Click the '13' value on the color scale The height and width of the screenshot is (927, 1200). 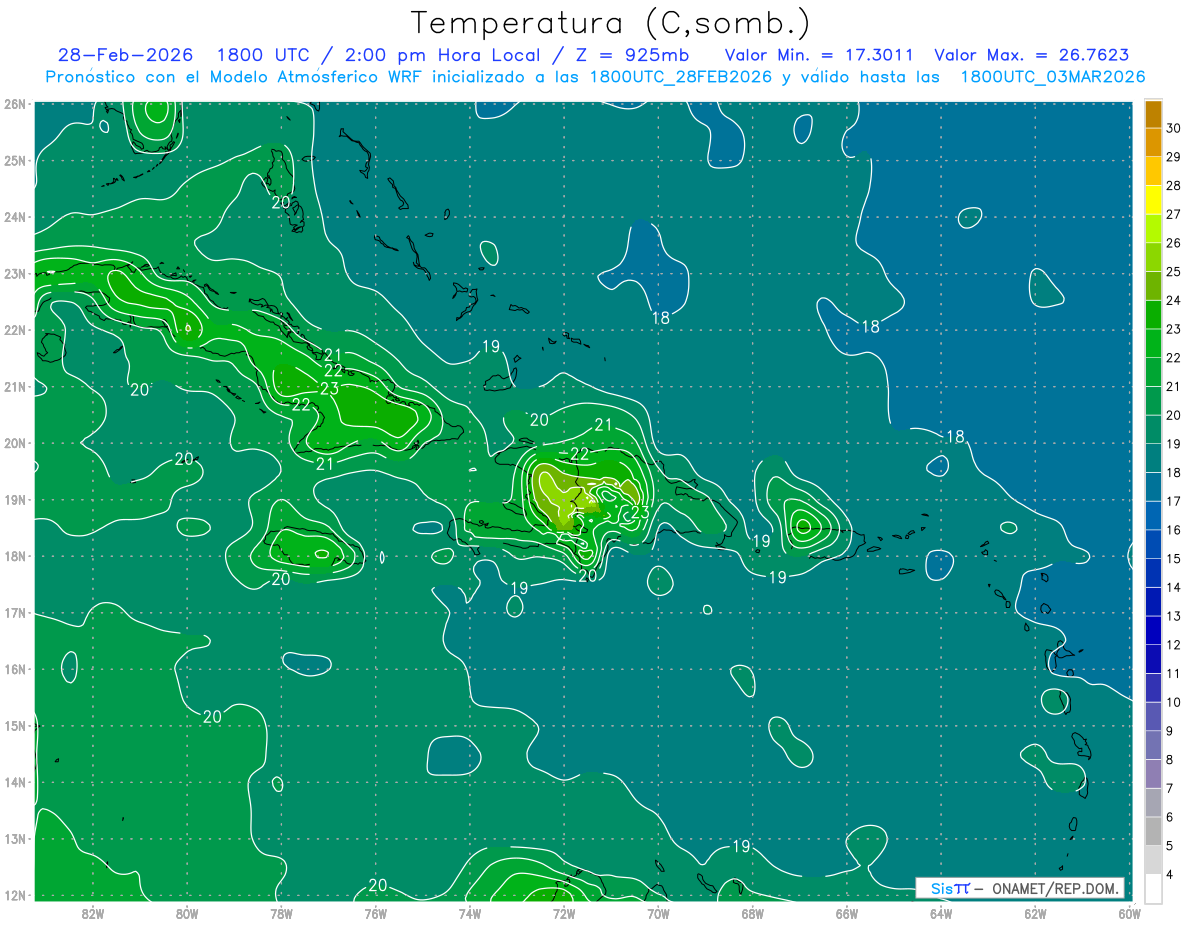point(1173,616)
